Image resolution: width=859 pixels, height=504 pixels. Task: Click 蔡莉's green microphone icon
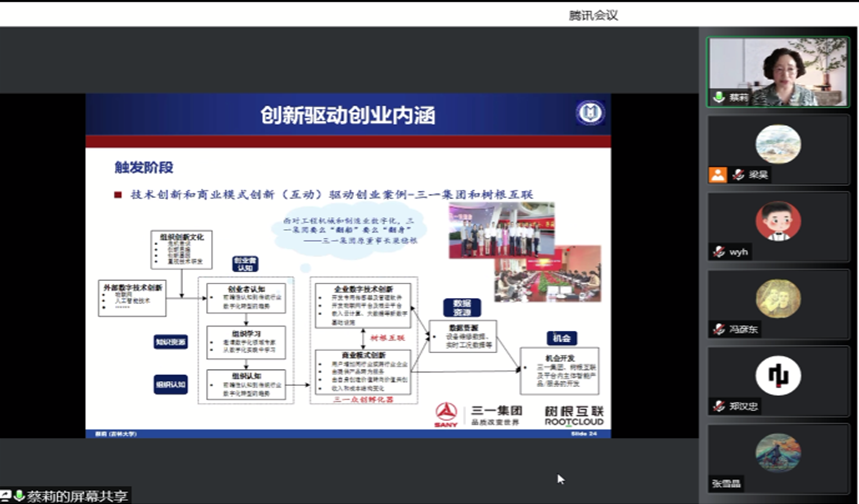[x=718, y=97]
